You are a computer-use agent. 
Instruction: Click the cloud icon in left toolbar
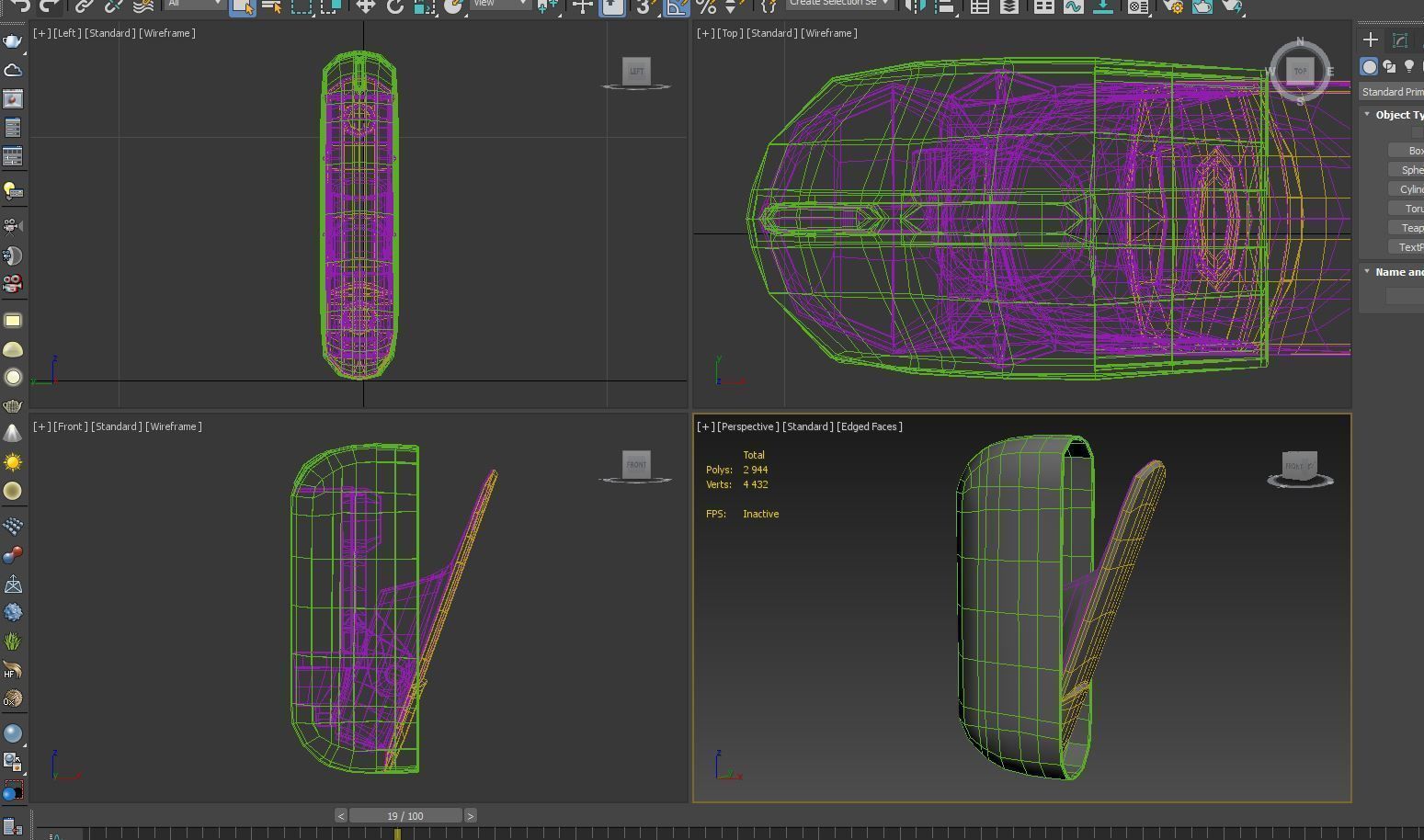pyautogui.click(x=13, y=70)
